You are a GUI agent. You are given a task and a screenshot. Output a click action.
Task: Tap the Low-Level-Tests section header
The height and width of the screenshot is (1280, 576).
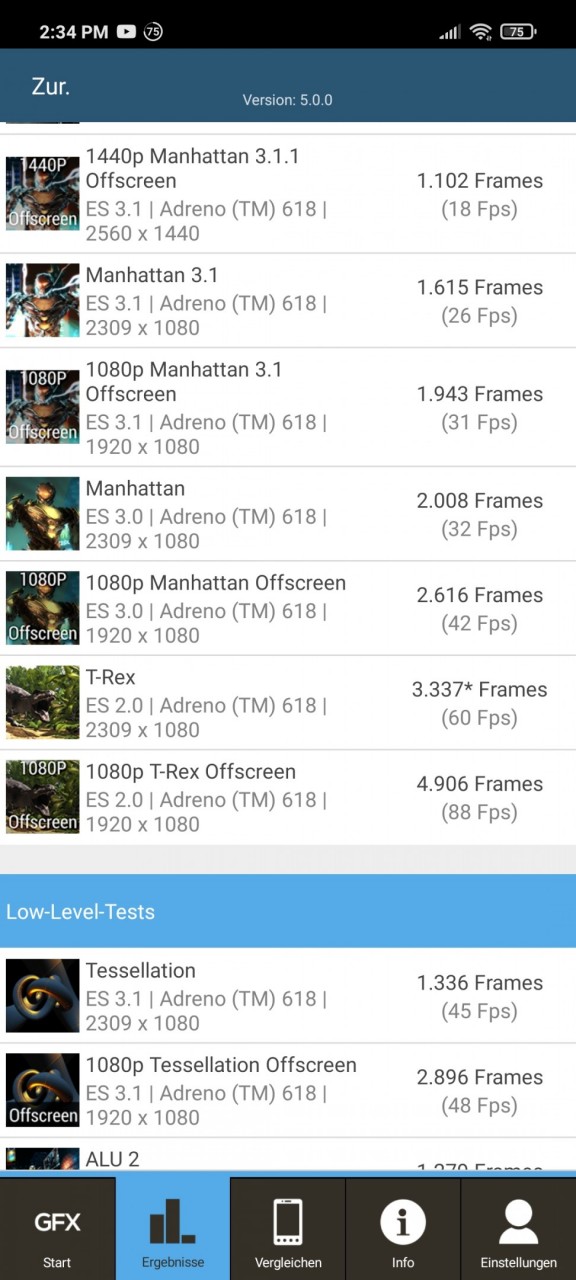click(288, 911)
